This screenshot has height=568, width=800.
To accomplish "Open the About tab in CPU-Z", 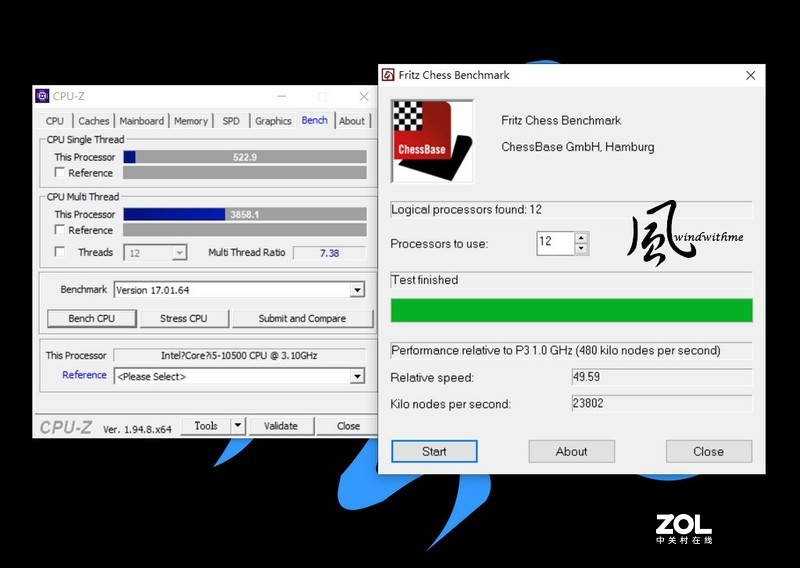I will click(x=352, y=121).
